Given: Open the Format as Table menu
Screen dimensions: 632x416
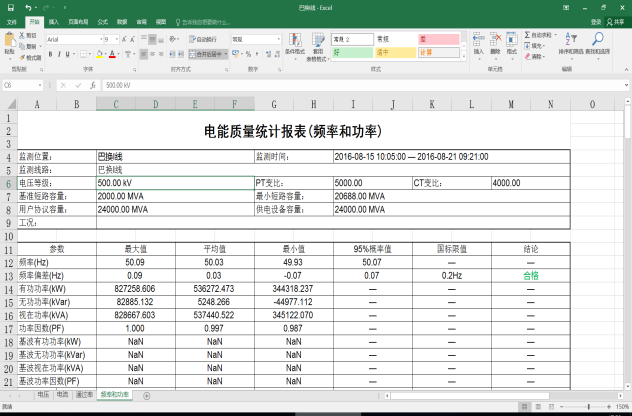Looking at the screenshot, I should point(318,46).
